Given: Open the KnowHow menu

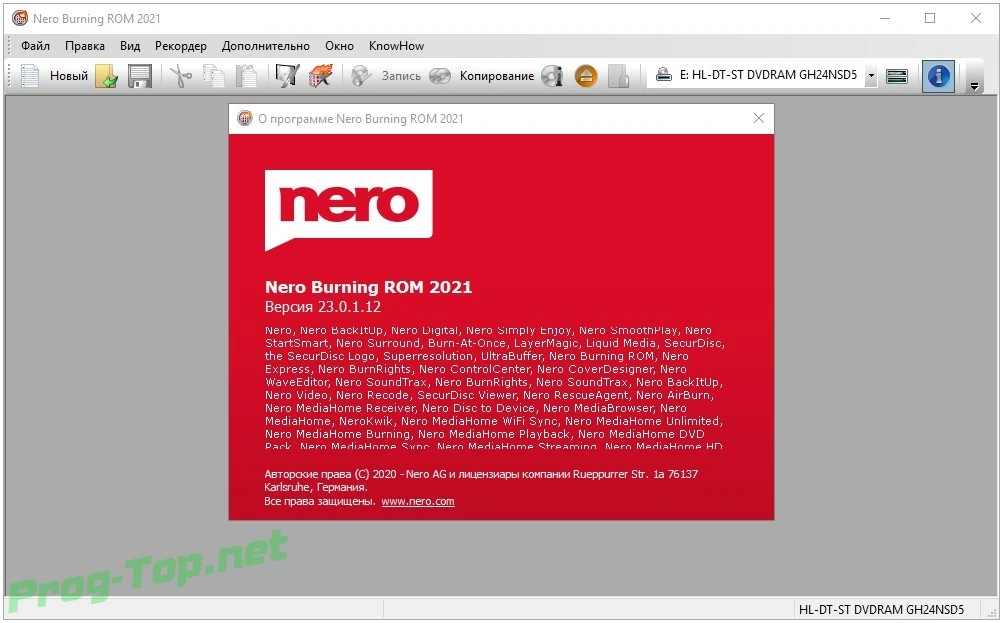Looking at the screenshot, I should tap(397, 46).
